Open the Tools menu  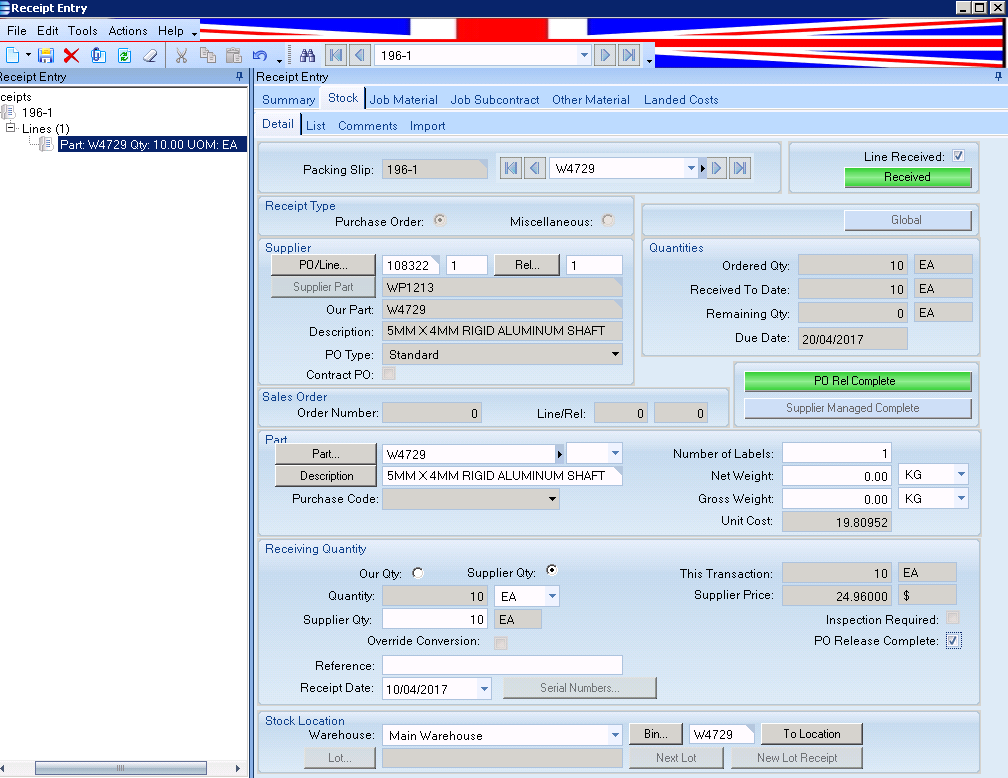(x=83, y=31)
